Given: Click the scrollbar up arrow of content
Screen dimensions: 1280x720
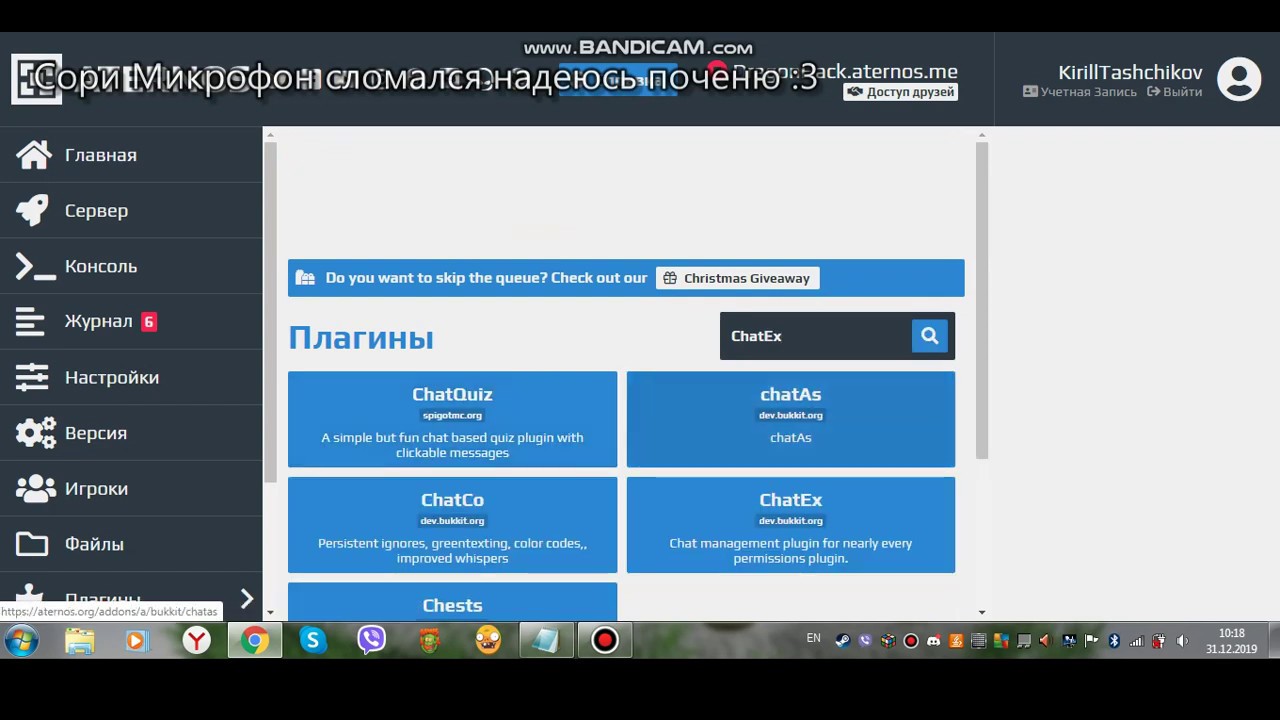Looking at the screenshot, I should pos(982,135).
